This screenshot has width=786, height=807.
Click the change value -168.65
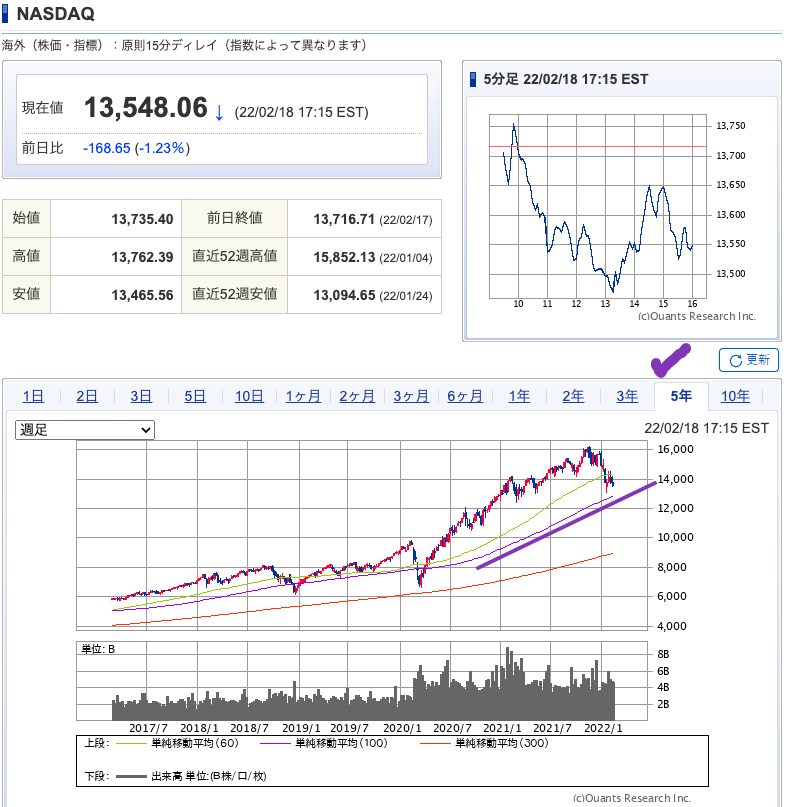[x=107, y=148]
